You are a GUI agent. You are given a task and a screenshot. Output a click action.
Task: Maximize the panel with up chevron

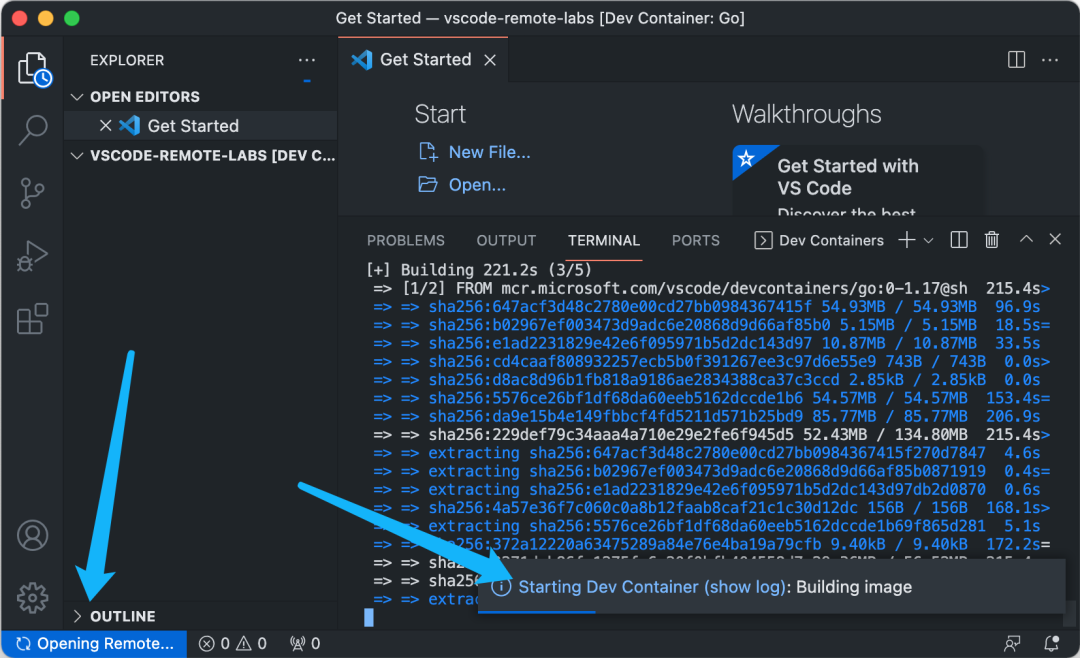click(x=1026, y=239)
